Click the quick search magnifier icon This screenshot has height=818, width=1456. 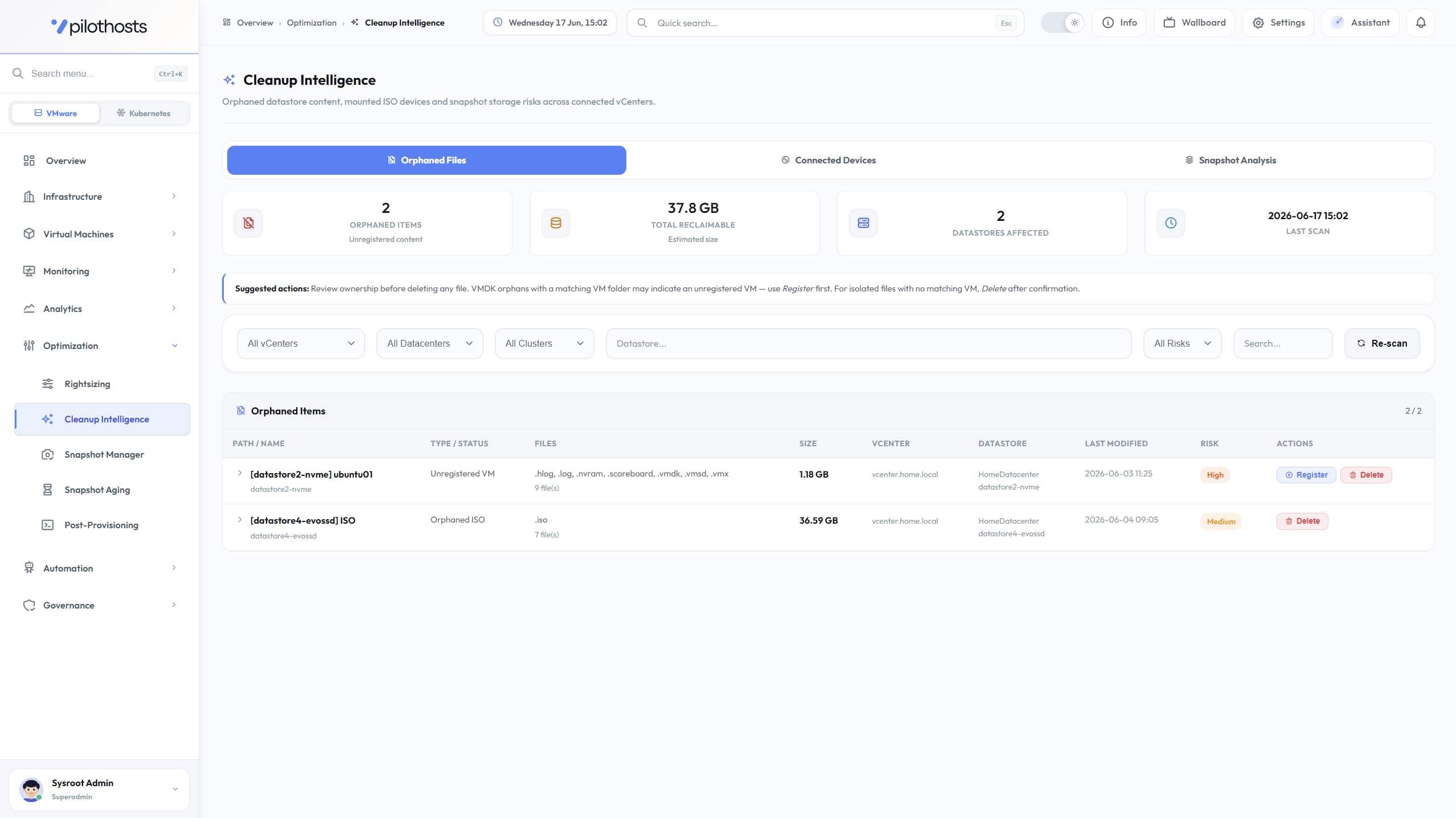pyautogui.click(x=642, y=23)
